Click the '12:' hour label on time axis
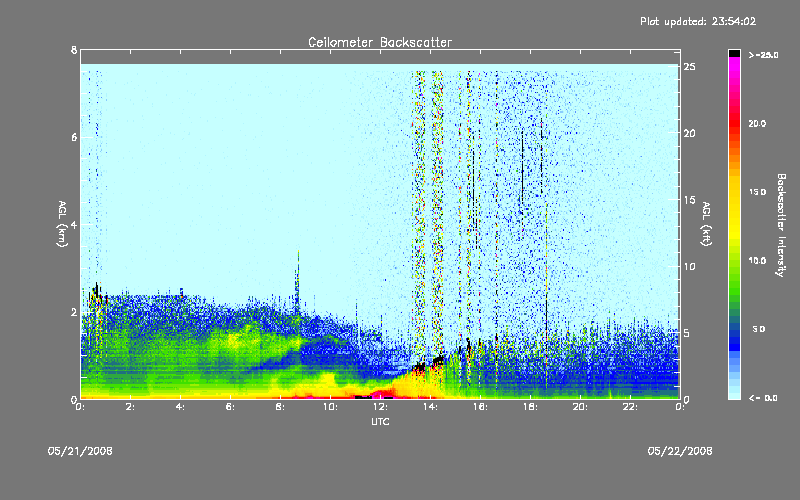The height and width of the screenshot is (500, 800). tap(380, 407)
